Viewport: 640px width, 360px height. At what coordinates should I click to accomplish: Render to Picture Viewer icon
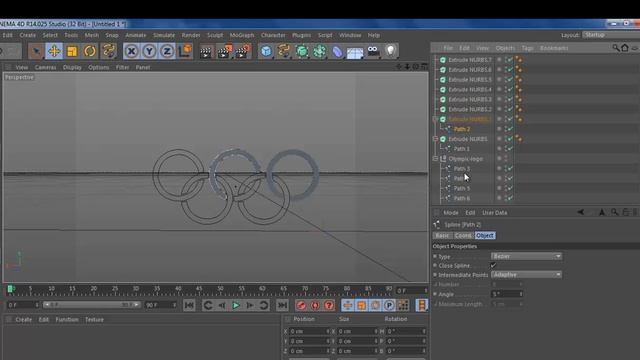point(224,51)
